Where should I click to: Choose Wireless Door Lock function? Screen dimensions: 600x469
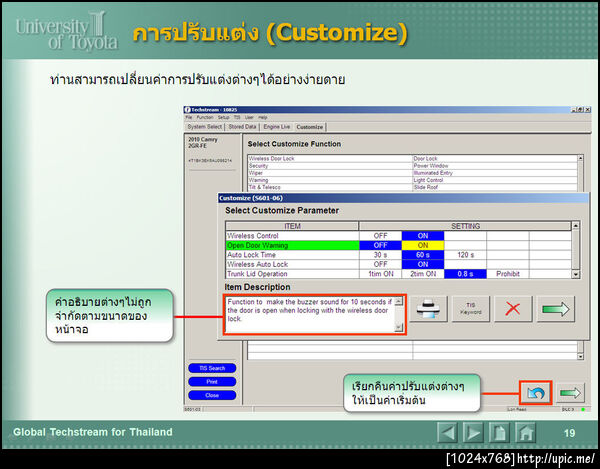[x=330, y=158]
